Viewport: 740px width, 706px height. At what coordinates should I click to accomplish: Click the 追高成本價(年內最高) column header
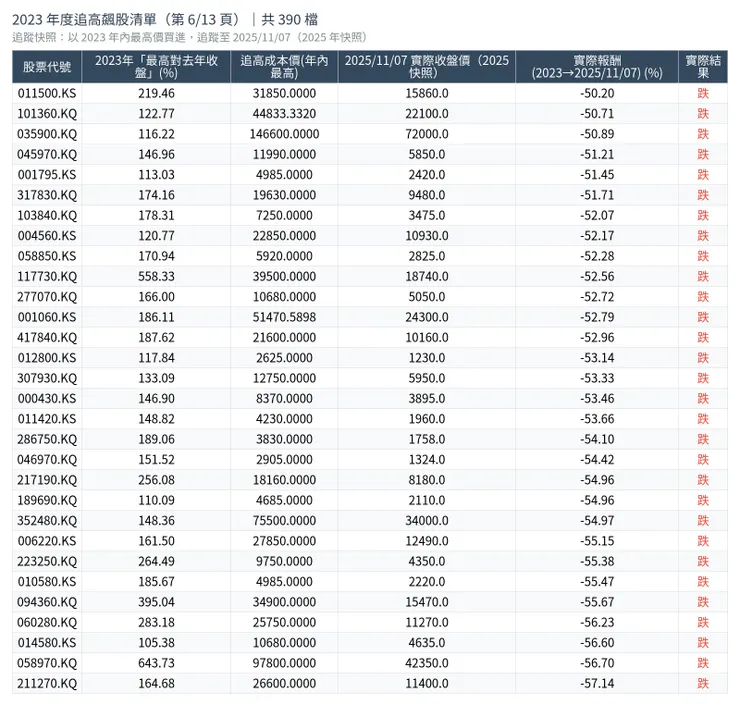pos(284,67)
